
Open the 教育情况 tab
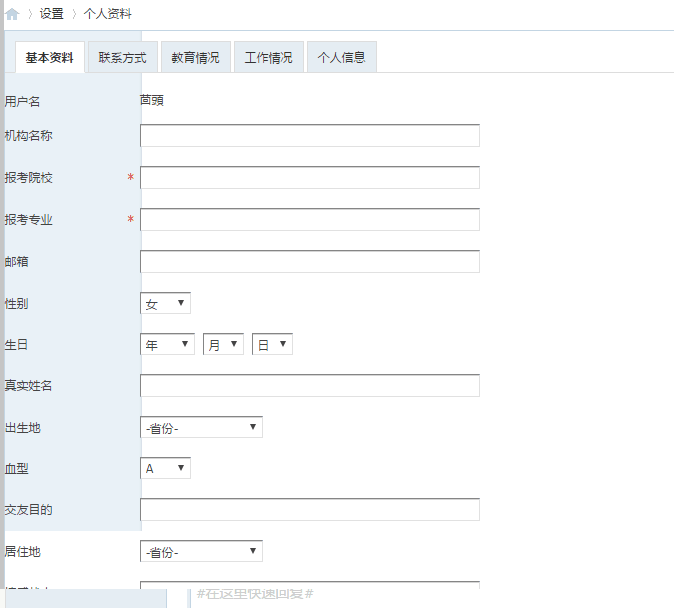[196, 57]
